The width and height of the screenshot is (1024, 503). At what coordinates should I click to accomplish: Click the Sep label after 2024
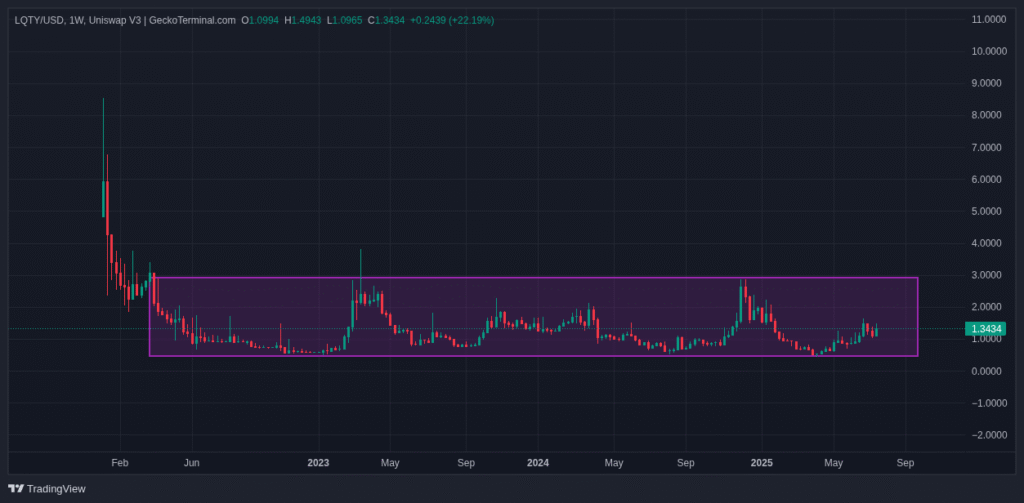click(x=685, y=462)
